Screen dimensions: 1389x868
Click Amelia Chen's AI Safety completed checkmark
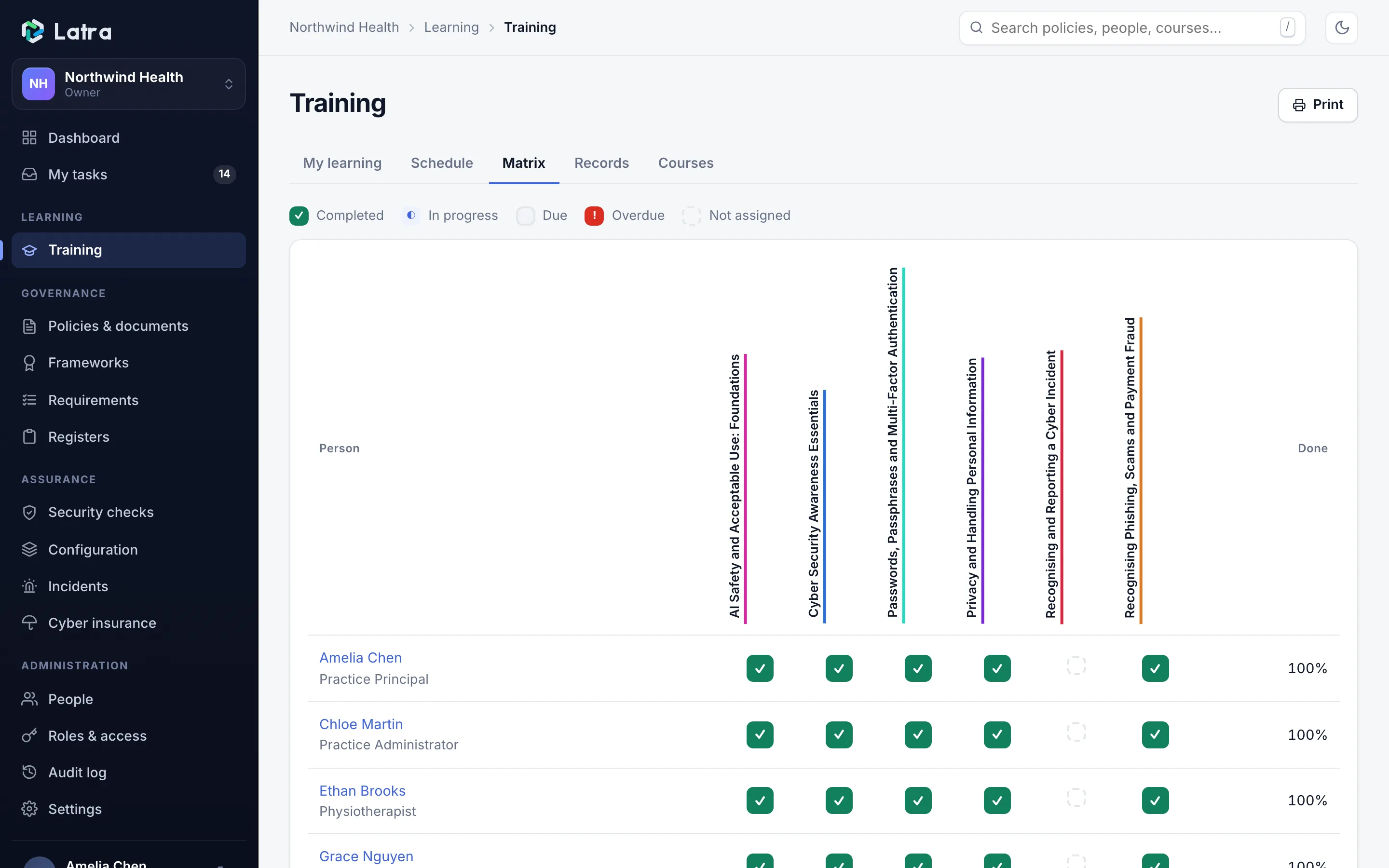pos(760,668)
